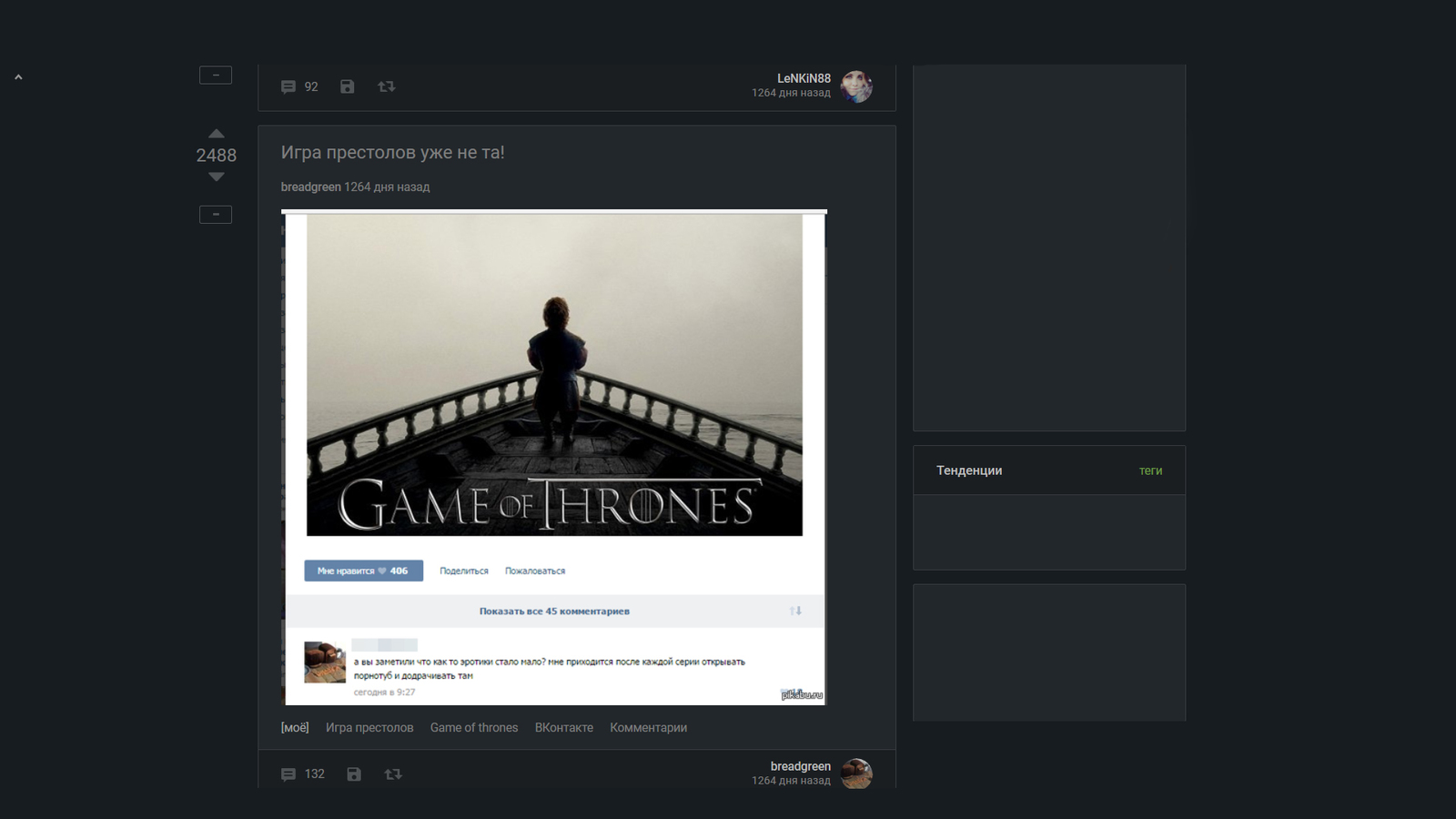Screen dimensions: 1456x819
Task: Open the breadgreen author link under the post title
Action: click(x=310, y=187)
